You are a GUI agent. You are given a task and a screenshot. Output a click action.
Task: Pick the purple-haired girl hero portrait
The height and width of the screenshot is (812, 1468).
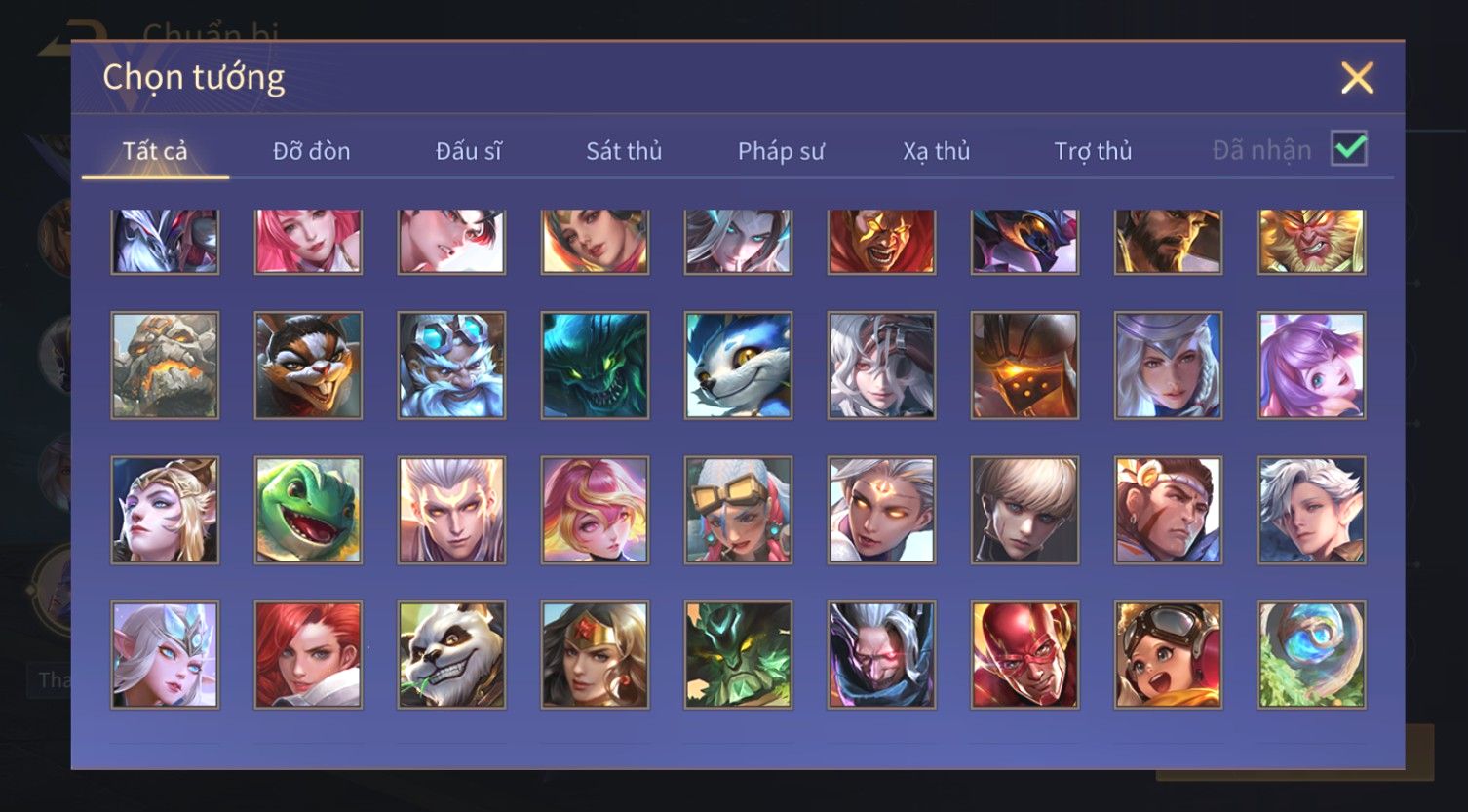[1311, 366]
